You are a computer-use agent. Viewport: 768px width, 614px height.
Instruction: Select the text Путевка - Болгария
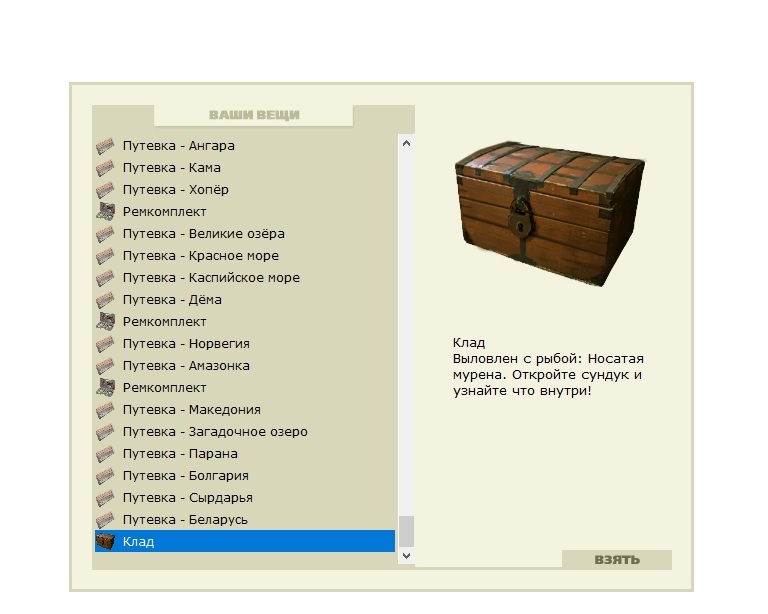click(186, 476)
